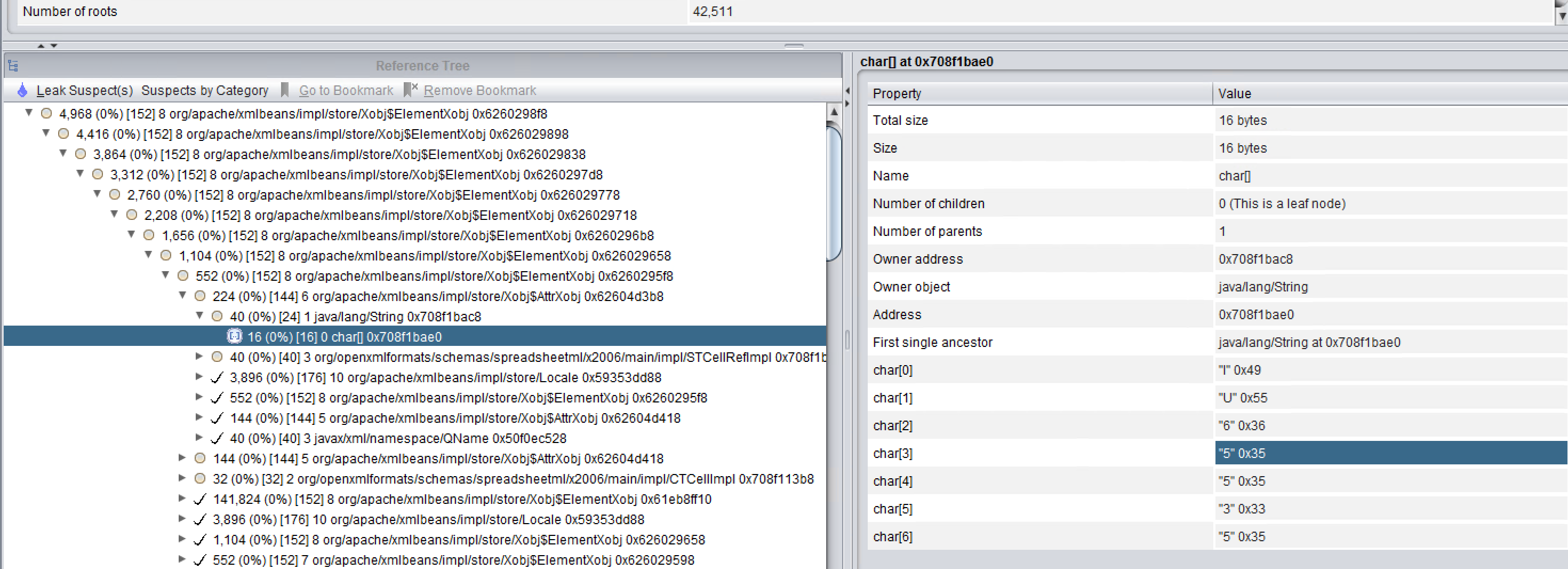Expand the STCellRefImpl node

click(x=199, y=357)
